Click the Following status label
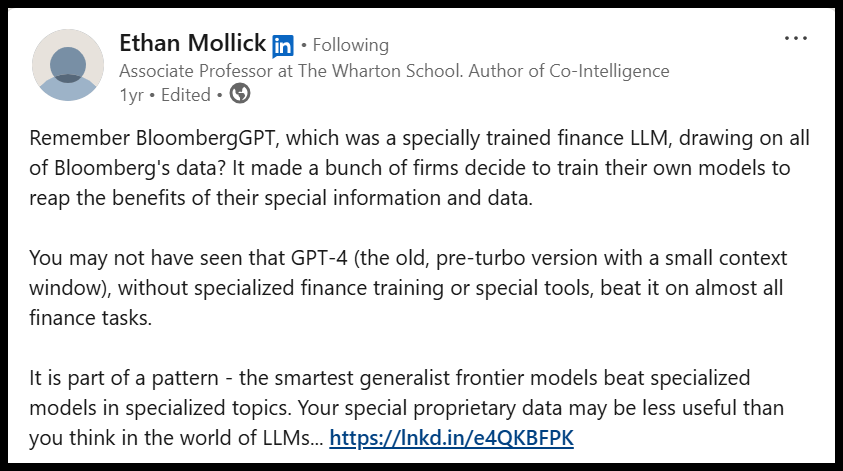Image resolution: width=843 pixels, height=471 pixels. [x=350, y=45]
